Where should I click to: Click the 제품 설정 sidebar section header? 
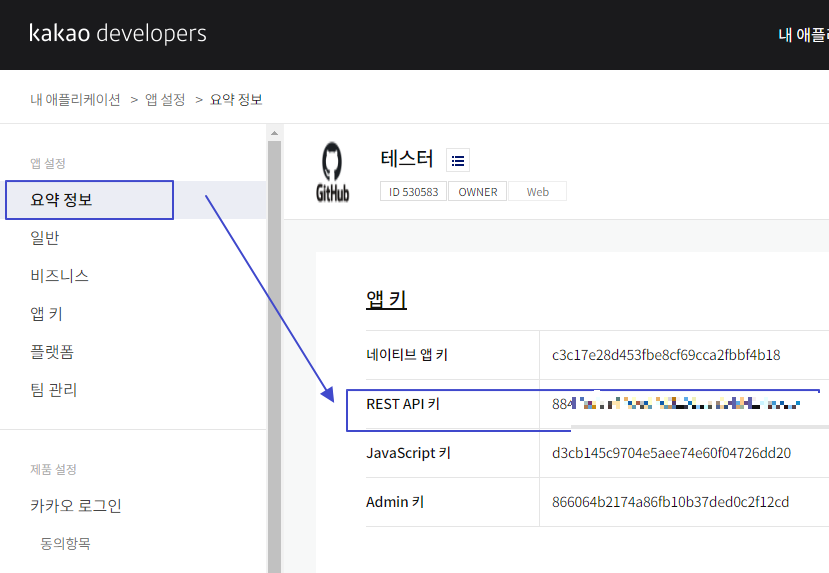(53, 469)
